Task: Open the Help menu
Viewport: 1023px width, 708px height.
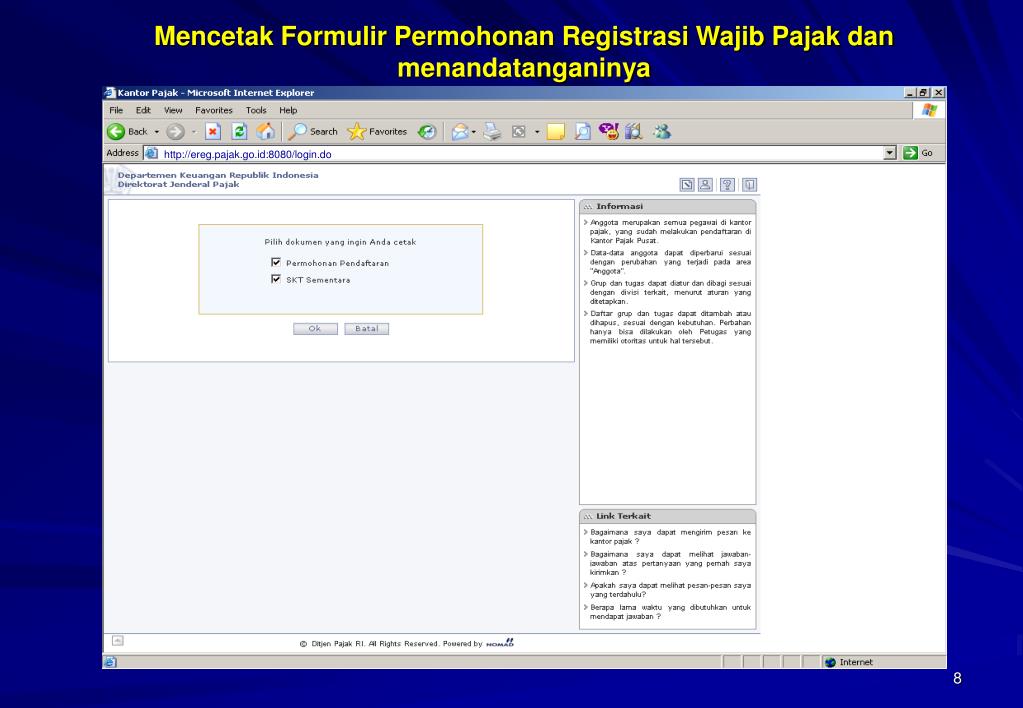Action: pyautogui.click(x=288, y=110)
